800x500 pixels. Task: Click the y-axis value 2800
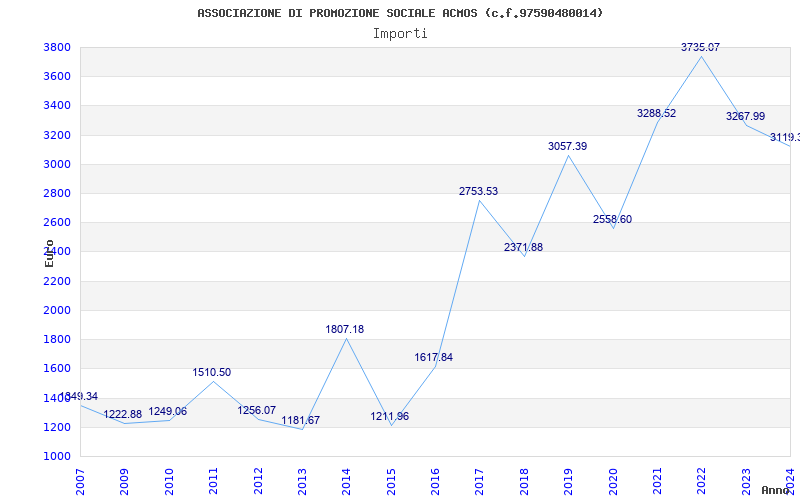57,194
